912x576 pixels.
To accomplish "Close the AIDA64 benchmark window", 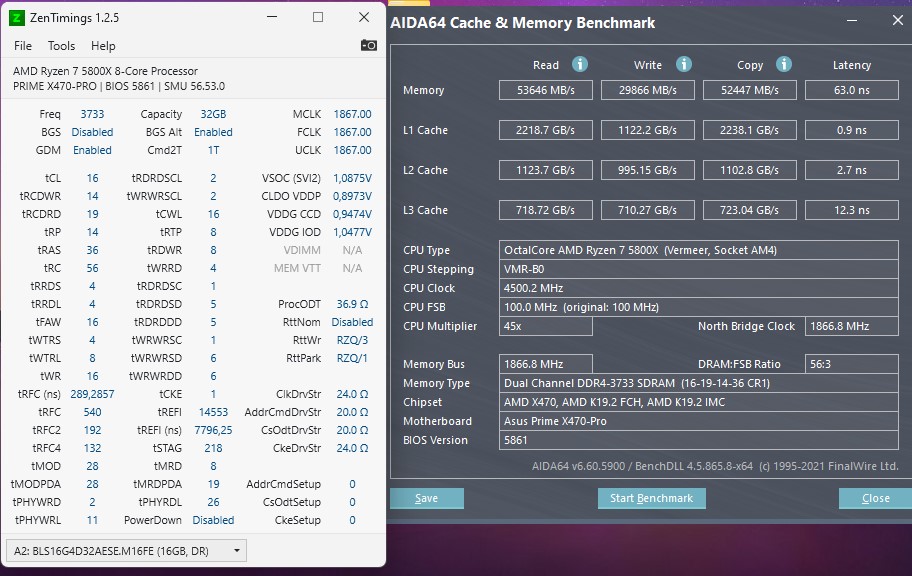I will point(897,21).
